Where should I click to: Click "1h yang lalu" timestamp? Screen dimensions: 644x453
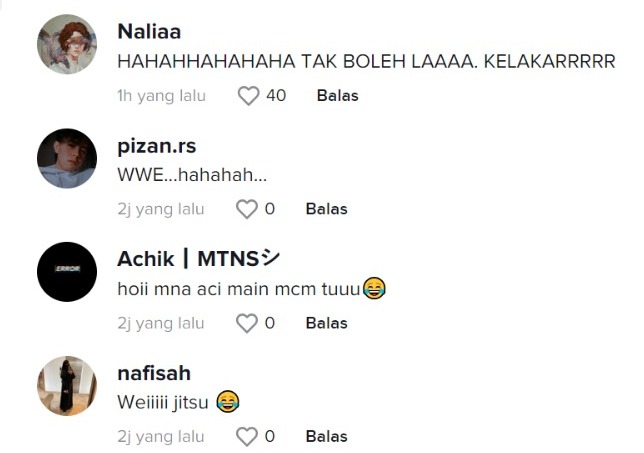(161, 96)
